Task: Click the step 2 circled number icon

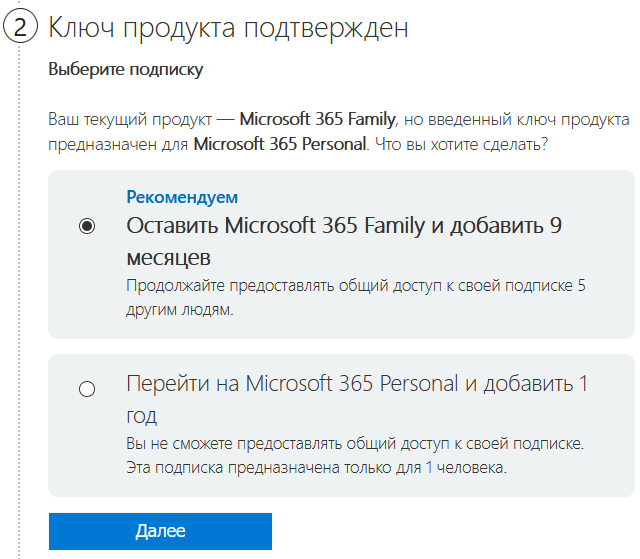Action: pyautogui.click(x=20, y=27)
